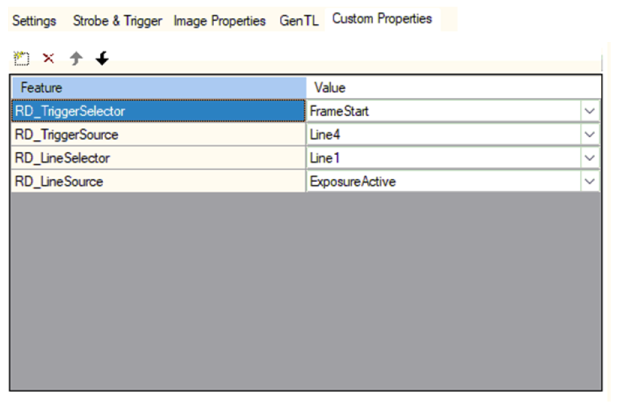Expand the FrameStart value dropdown
Image resolution: width=619 pixels, height=412 pixels.
[x=589, y=110]
